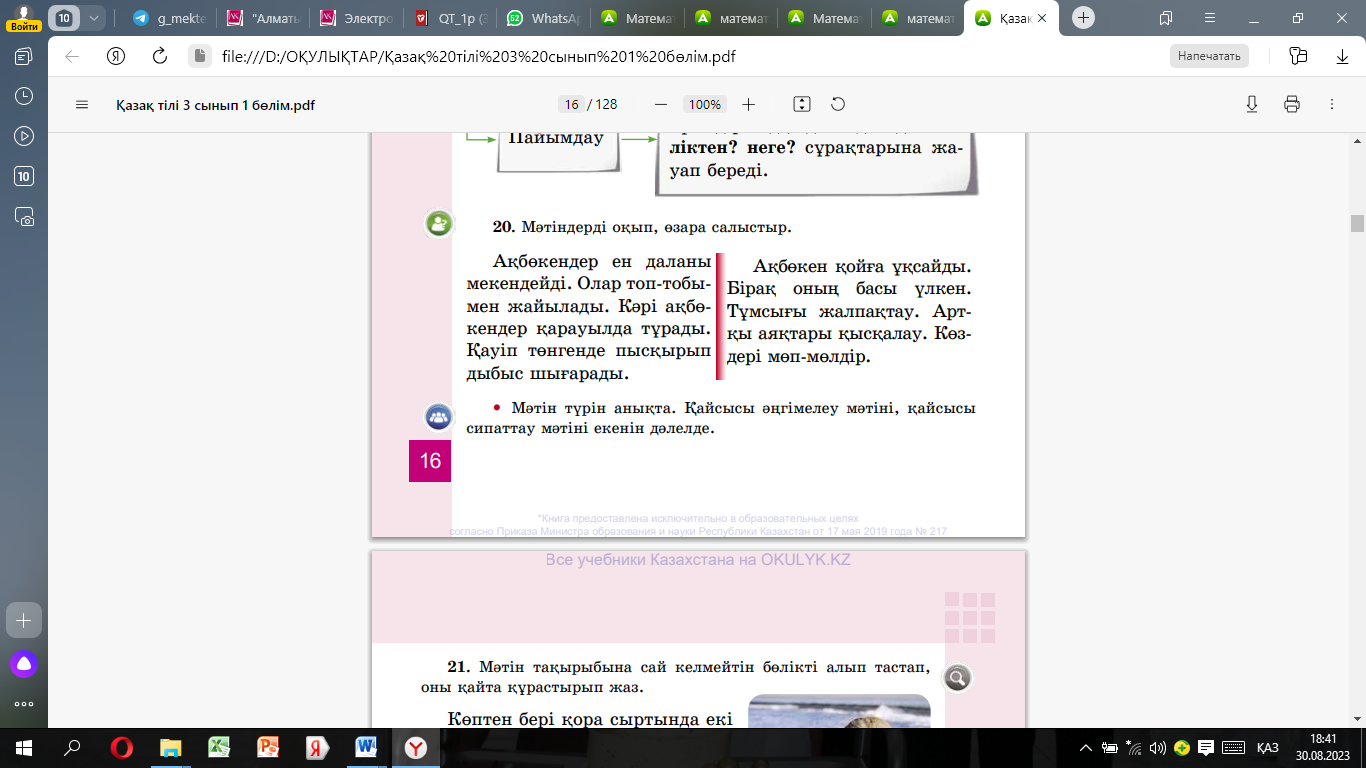1366x768 pixels.
Task: Open Windows taskbar search
Action: (72, 747)
